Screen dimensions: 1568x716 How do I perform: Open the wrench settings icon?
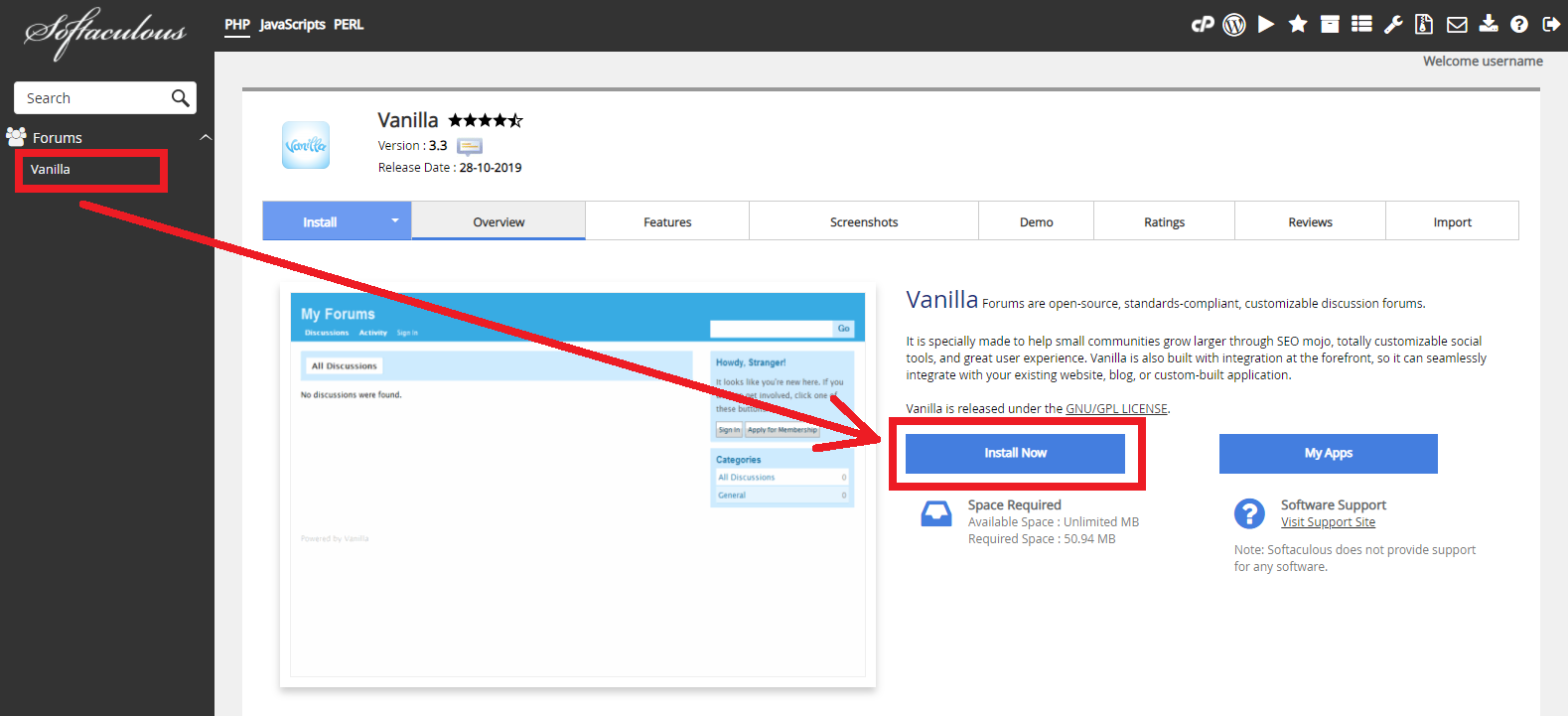coord(1393,25)
